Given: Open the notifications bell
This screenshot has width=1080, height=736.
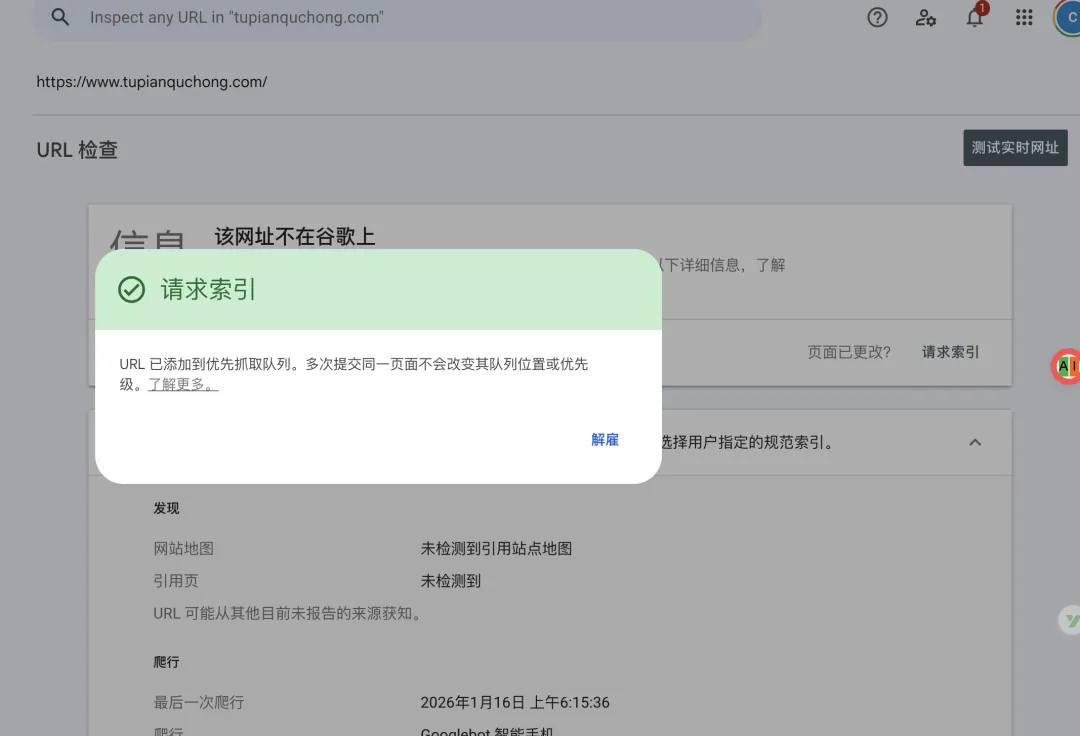Looking at the screenshot, I should pyautogui.click(x=975, y=17).
